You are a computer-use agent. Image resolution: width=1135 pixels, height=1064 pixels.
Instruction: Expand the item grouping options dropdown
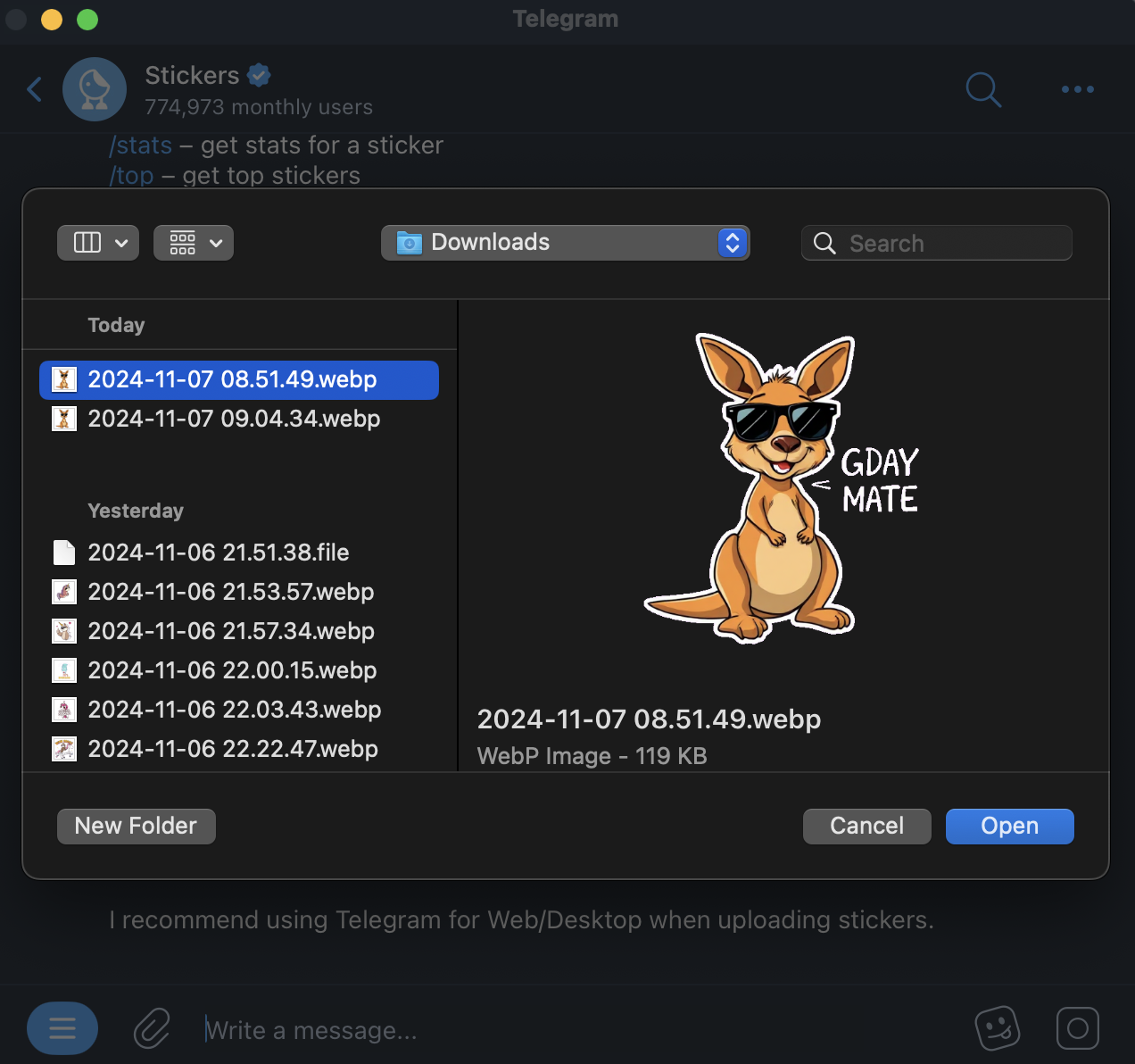coord(194,243)
